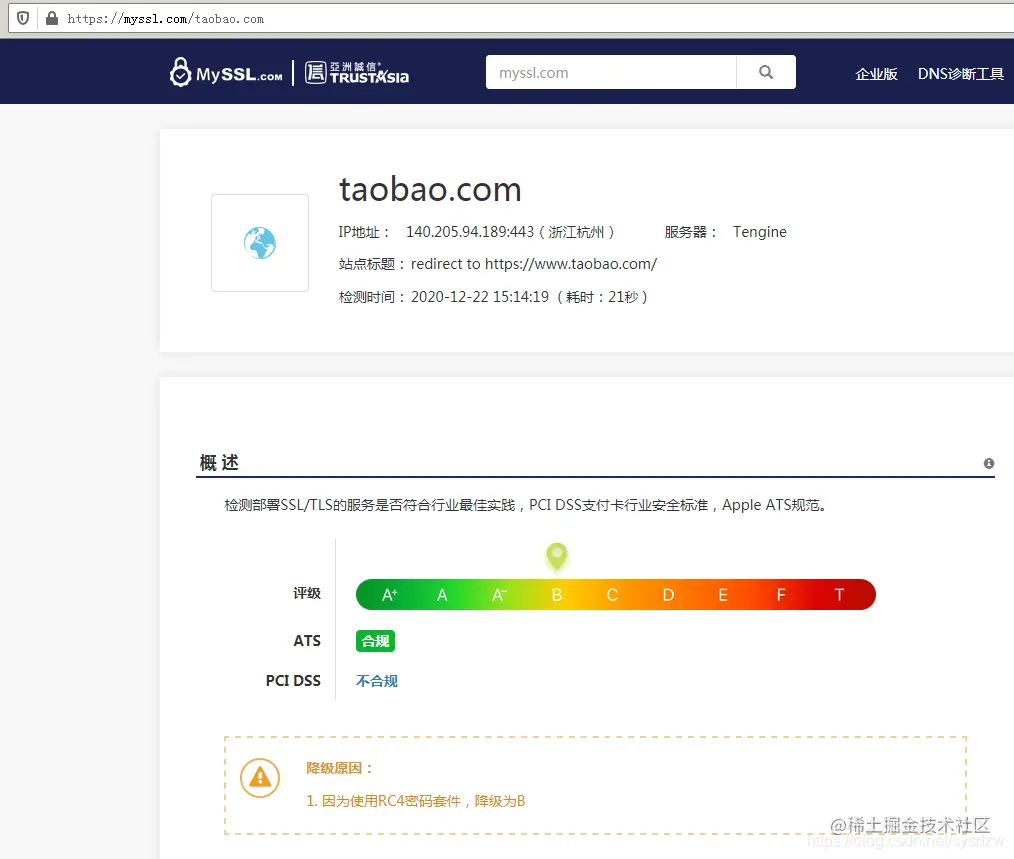This screenshot has width=1014, height=859.
Task: Click the 评级 row label
Action: pyautogui.click(x=307, y=593)
